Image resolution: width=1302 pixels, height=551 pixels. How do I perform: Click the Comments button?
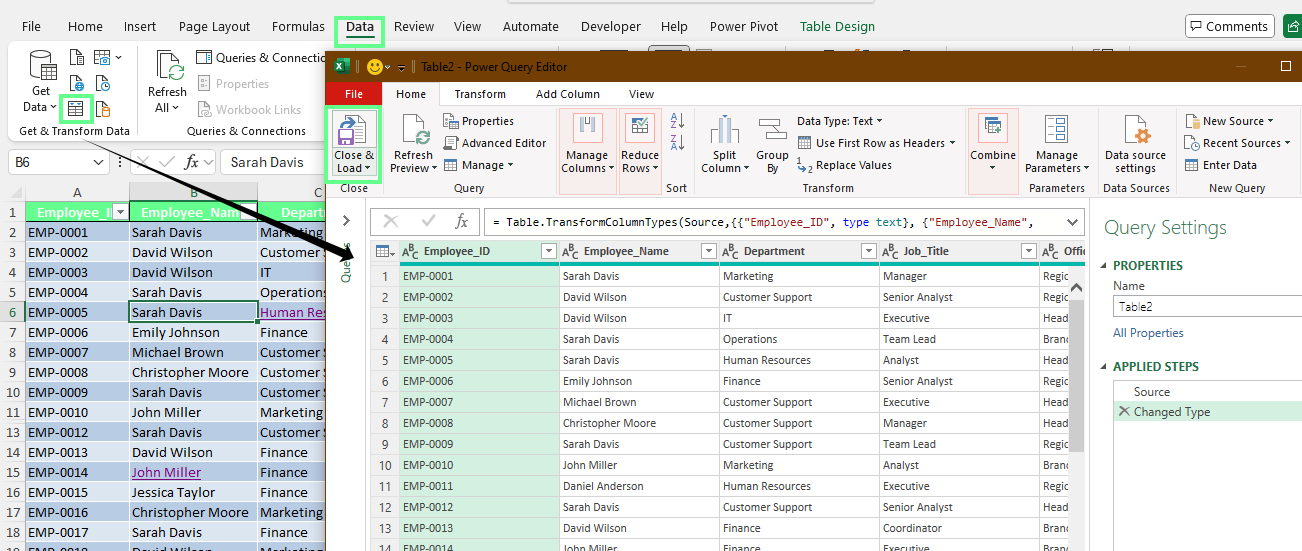(x=1230, y=27)
